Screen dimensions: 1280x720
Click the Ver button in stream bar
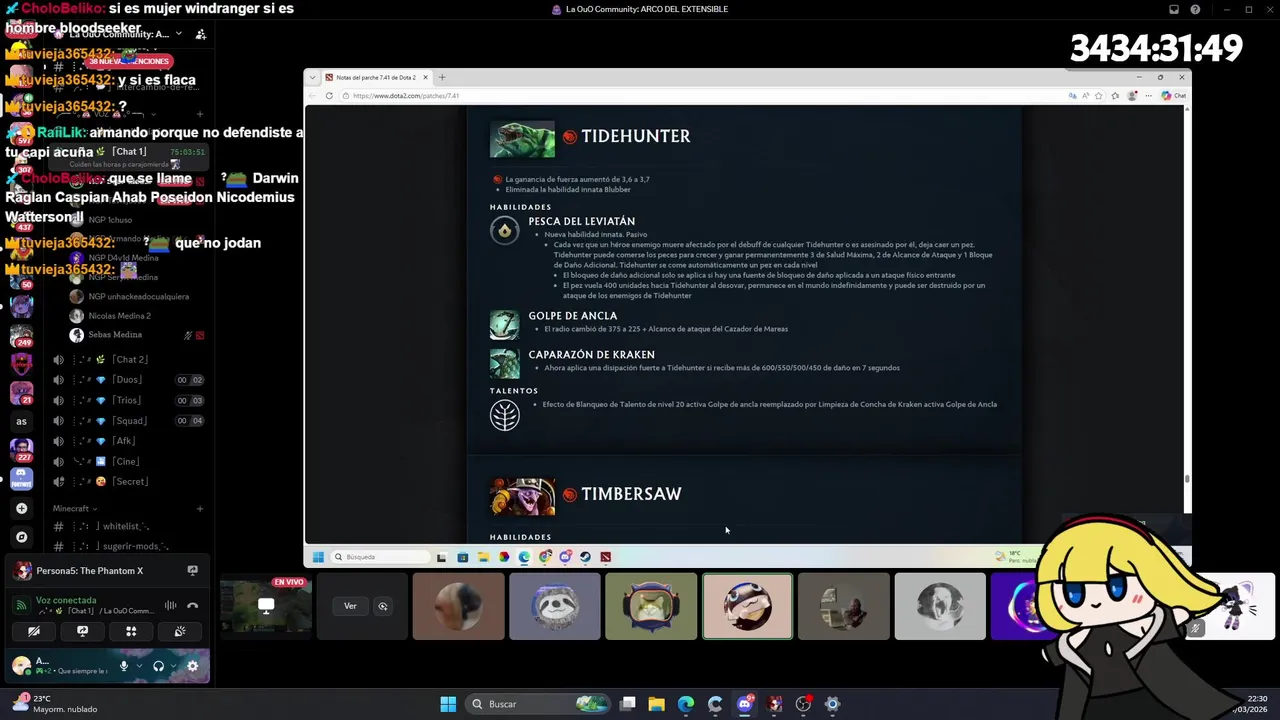pos(350,606)
